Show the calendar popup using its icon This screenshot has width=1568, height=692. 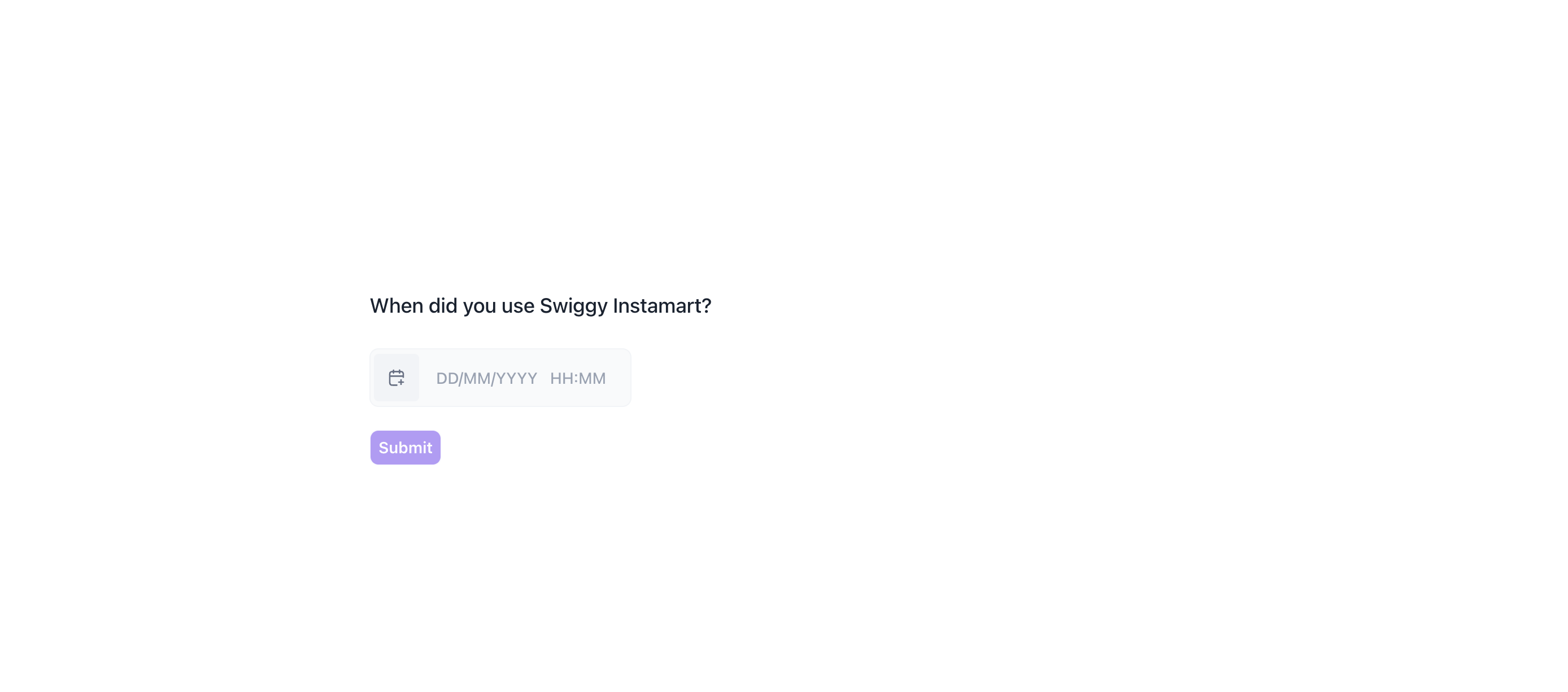point(397,378)
